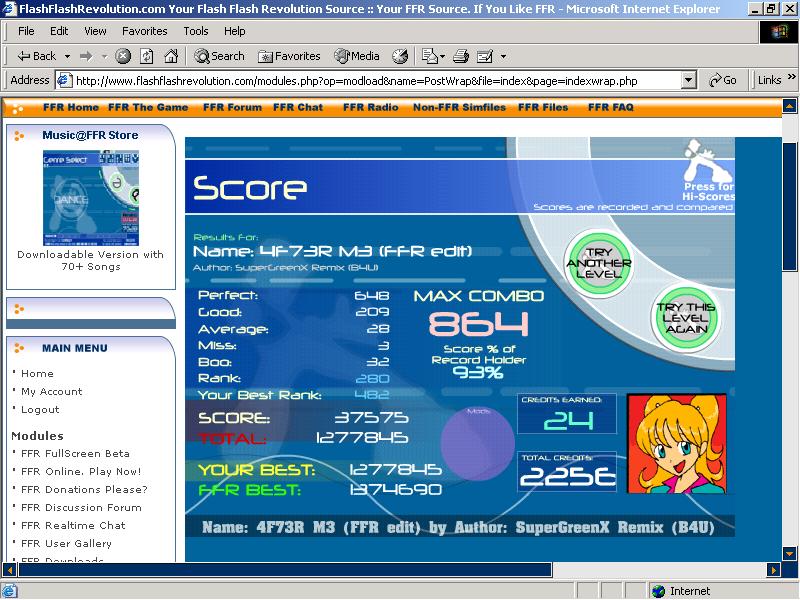Expand the Back button history dropdown
800x600 pixels.
click(x=67, y=56)
